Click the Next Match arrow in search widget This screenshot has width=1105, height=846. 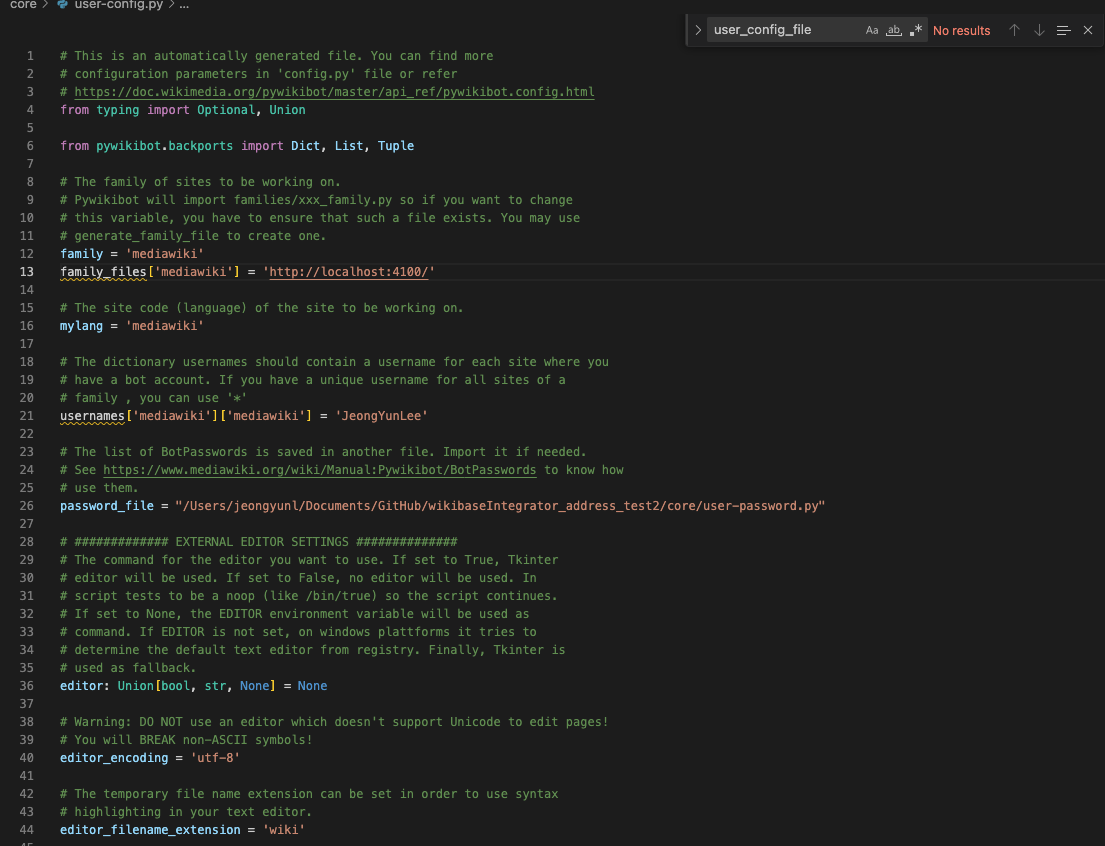click(1038, 30)
